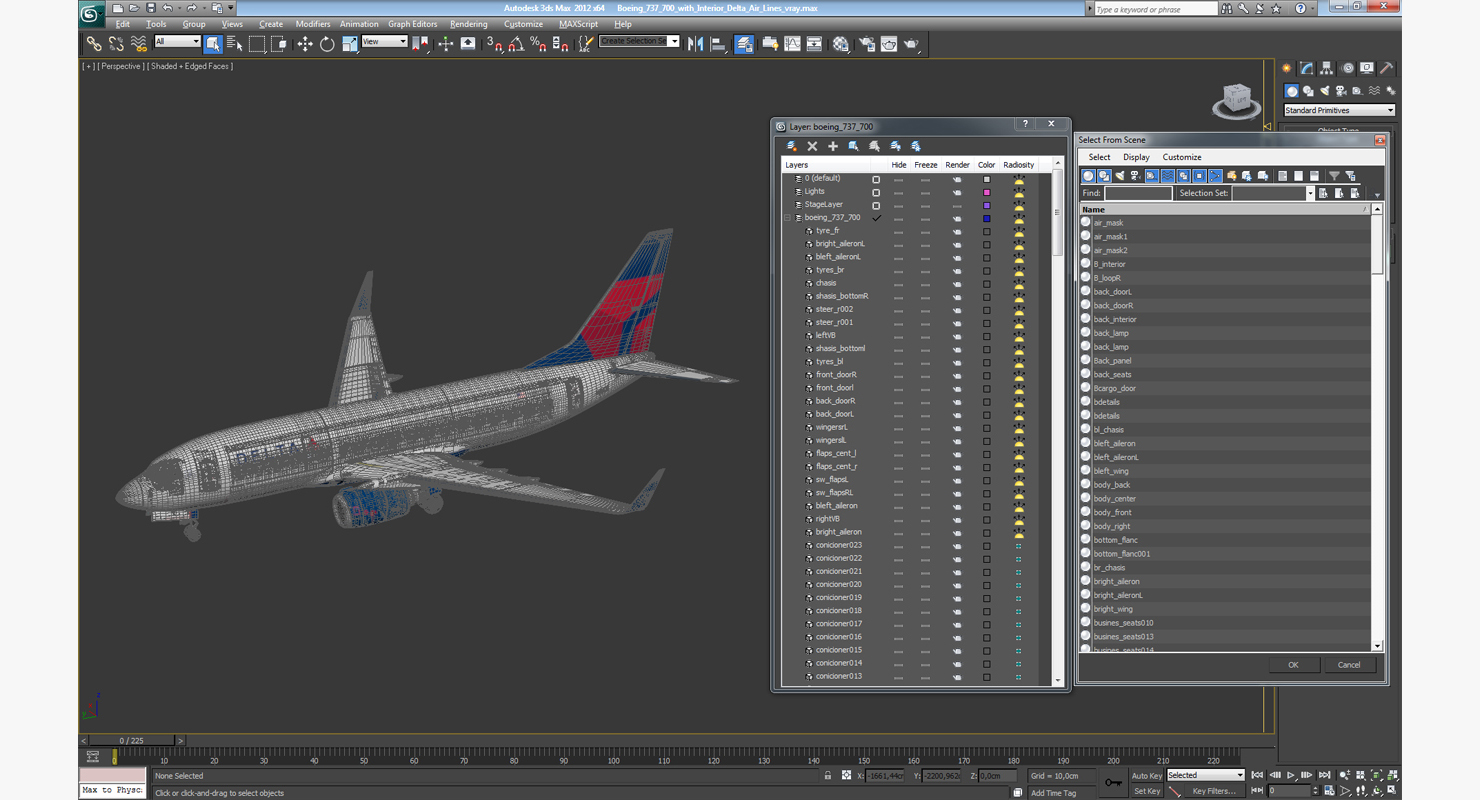Make the Lights layer current
Image resolution: width=1480 pixels, height=800 pixels.
pyautogui.click(x=876, y=192)
